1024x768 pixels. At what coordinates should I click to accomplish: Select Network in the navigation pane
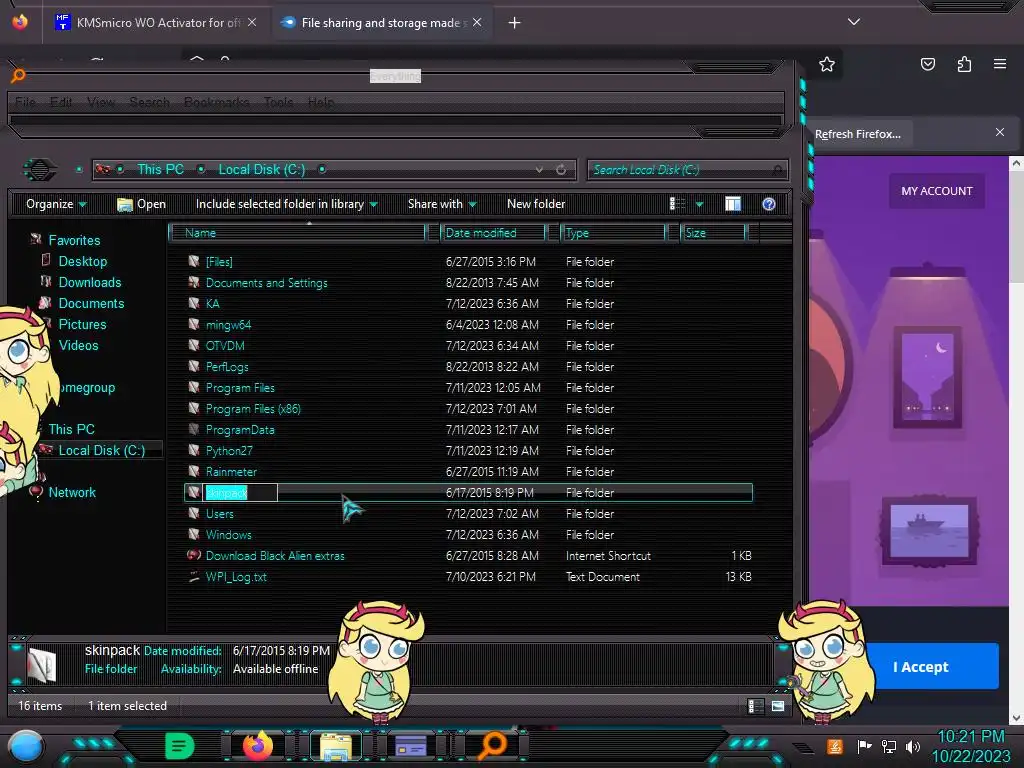72,492
